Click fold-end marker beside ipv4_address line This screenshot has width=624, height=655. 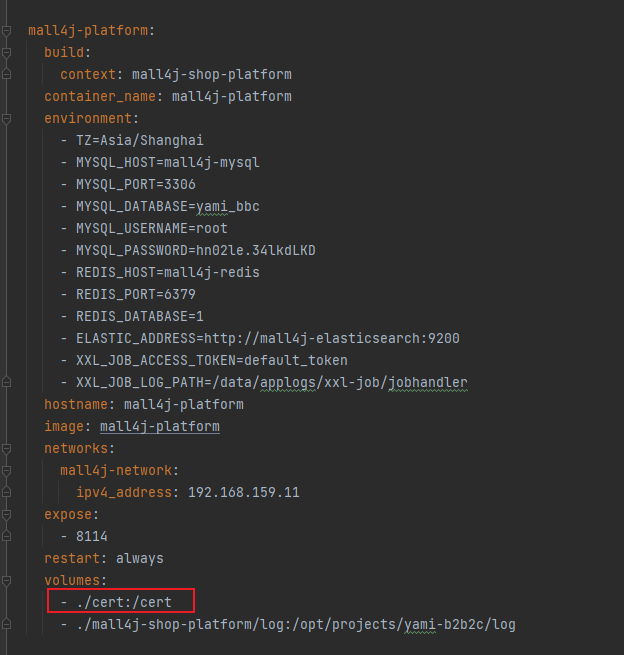pos(7,492)
